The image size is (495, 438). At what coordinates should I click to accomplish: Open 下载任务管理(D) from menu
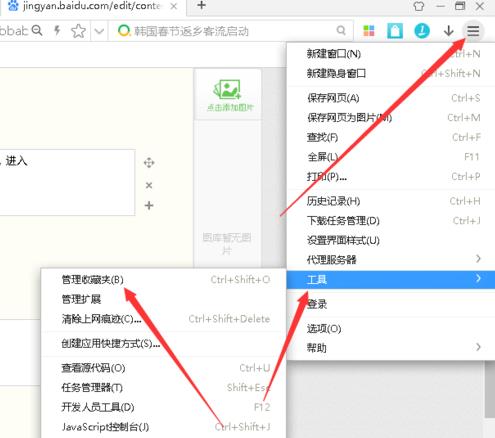tap(391, 221)
